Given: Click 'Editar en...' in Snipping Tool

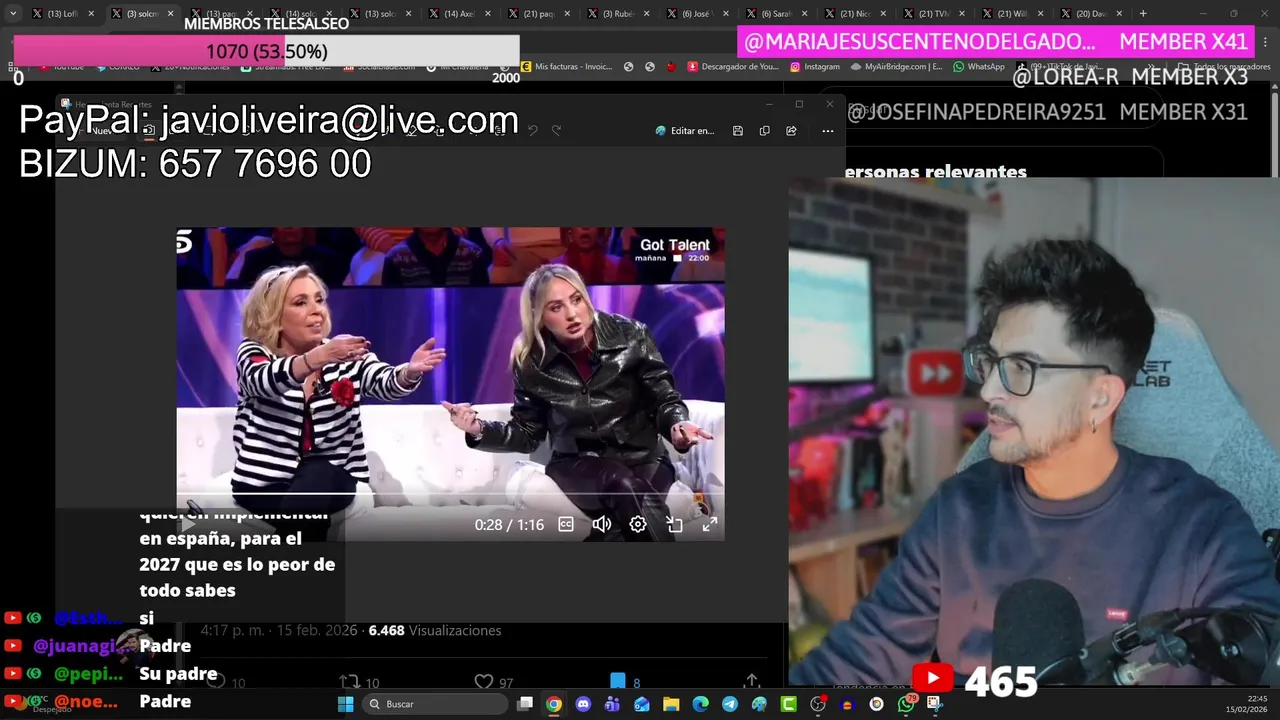Looking at the screenshot, I should tap(685, 131).
